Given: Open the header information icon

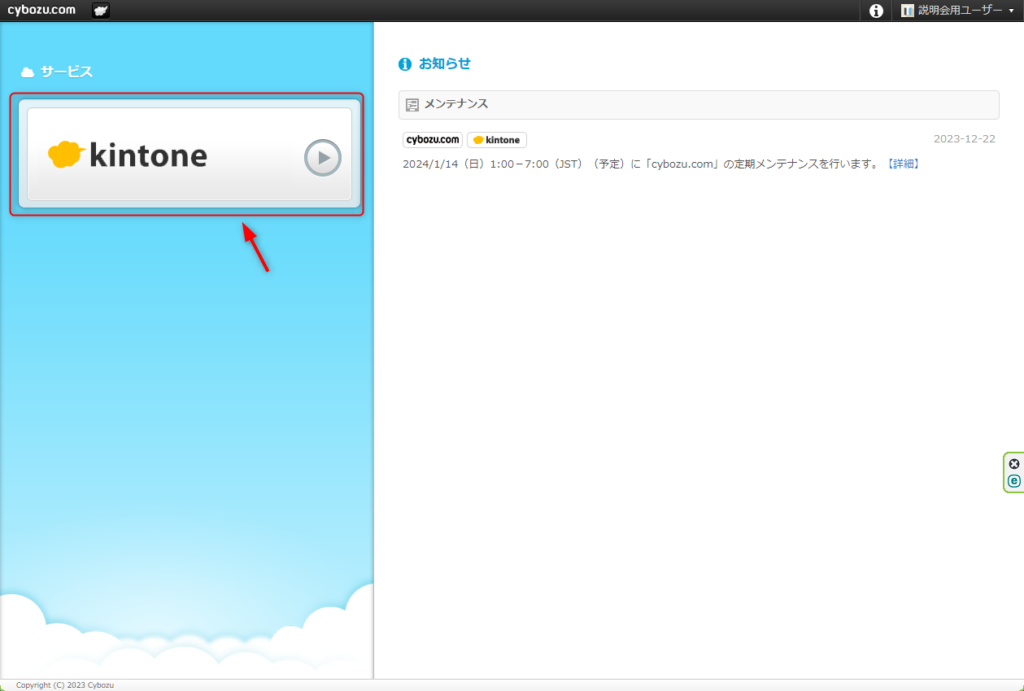Looking at the screenshot, I should pos(876,11).
